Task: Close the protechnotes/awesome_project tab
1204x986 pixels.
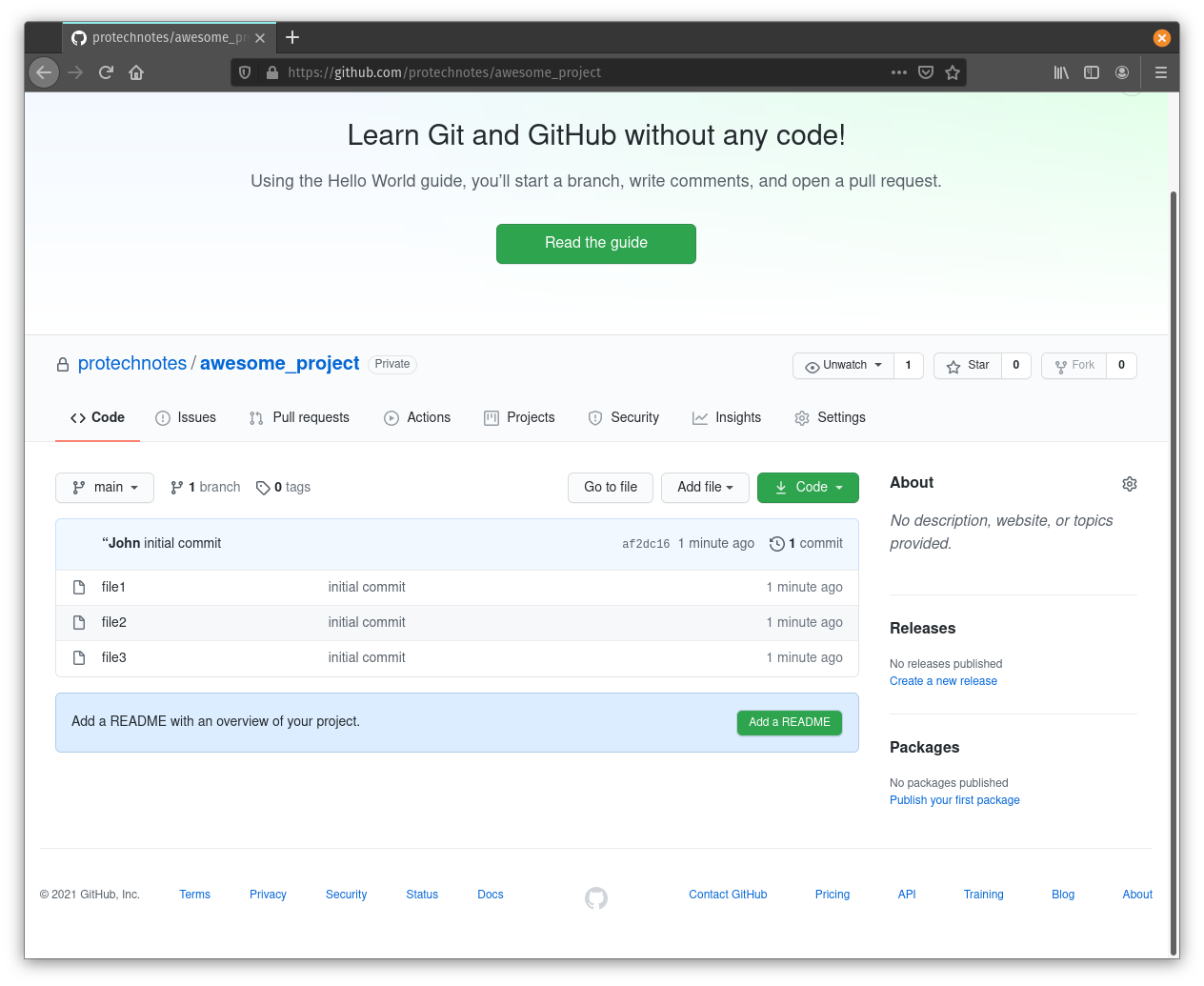Action: pyautogui.click(x=260, y=38)
